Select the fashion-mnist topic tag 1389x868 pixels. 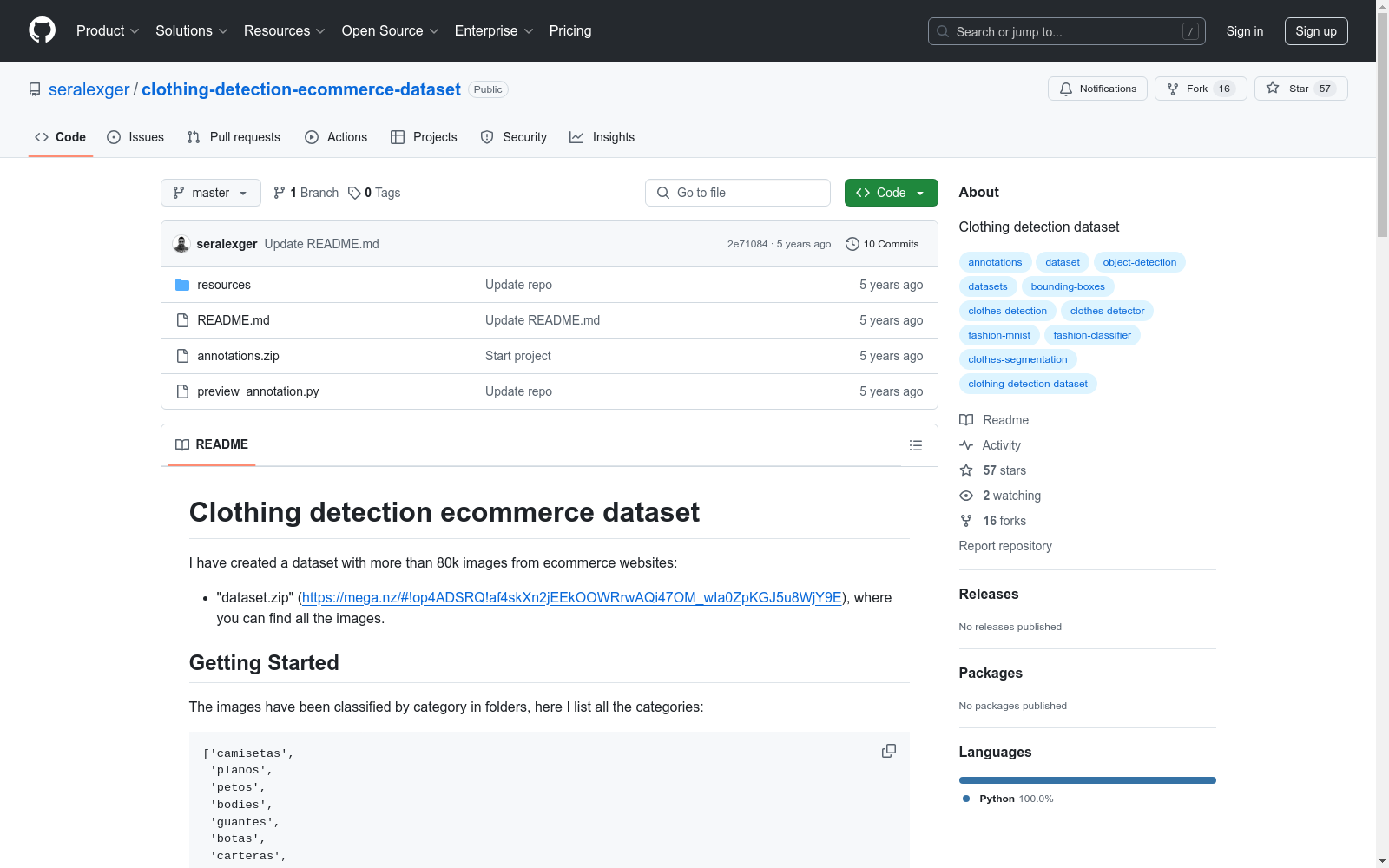click(999, 335)
